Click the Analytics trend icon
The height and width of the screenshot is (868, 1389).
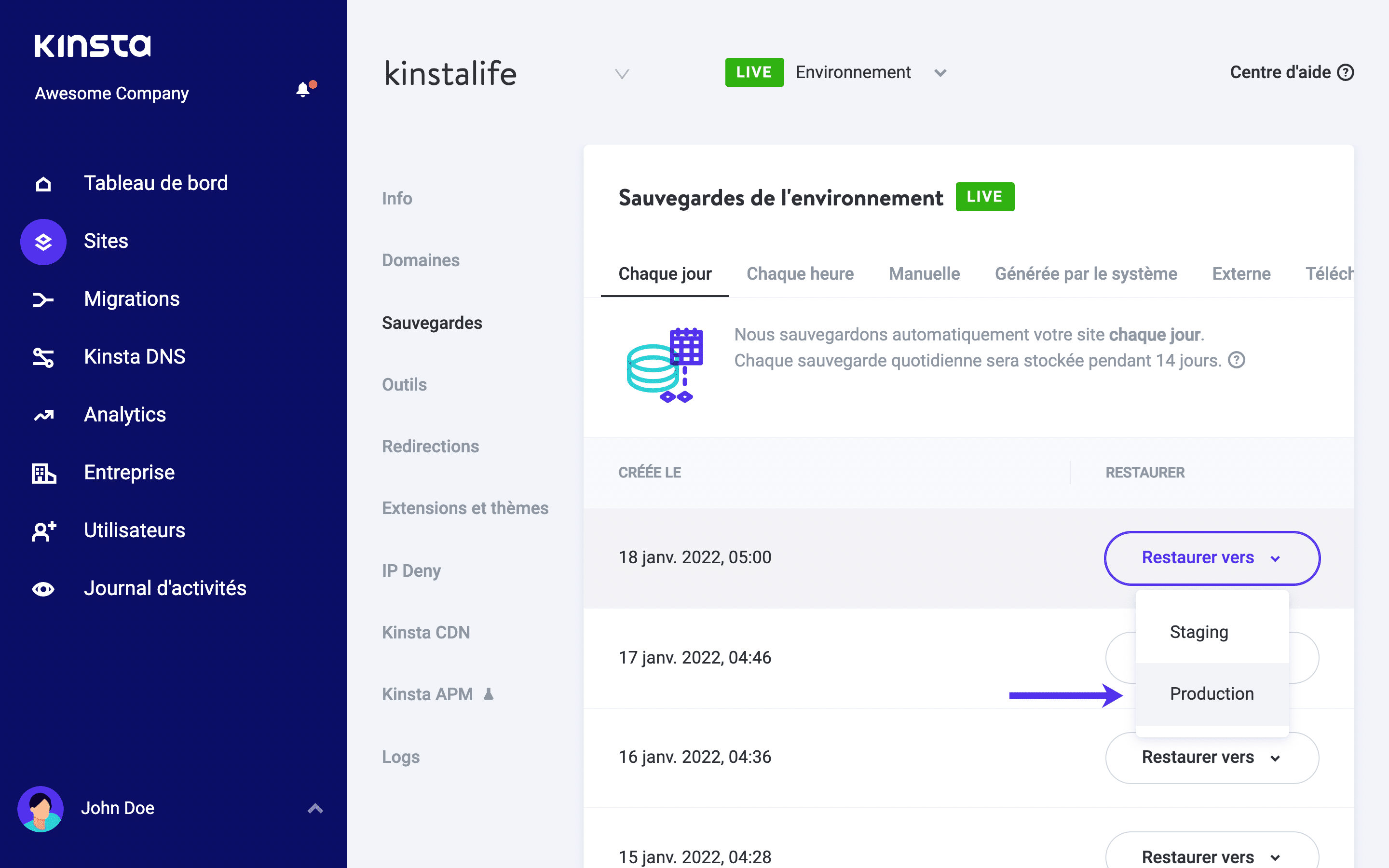click(43, 415)
